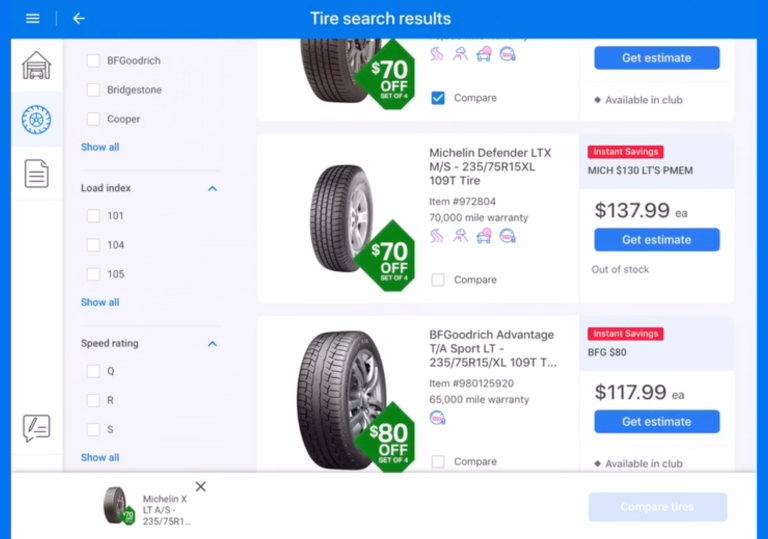Enable the 104 load index filter
Viewport: 768px width, 539px height.
point(93,245)
